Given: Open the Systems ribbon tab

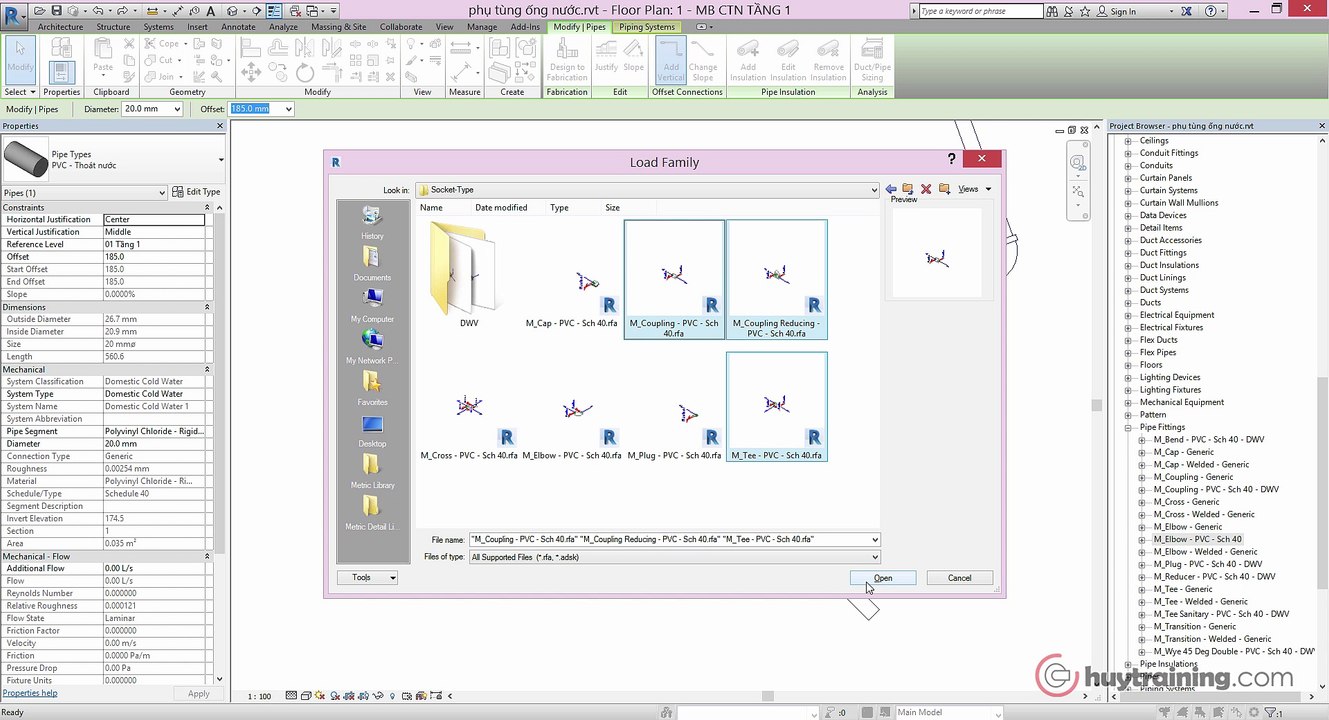Looking at the screenshot, I should click(158, 27).
